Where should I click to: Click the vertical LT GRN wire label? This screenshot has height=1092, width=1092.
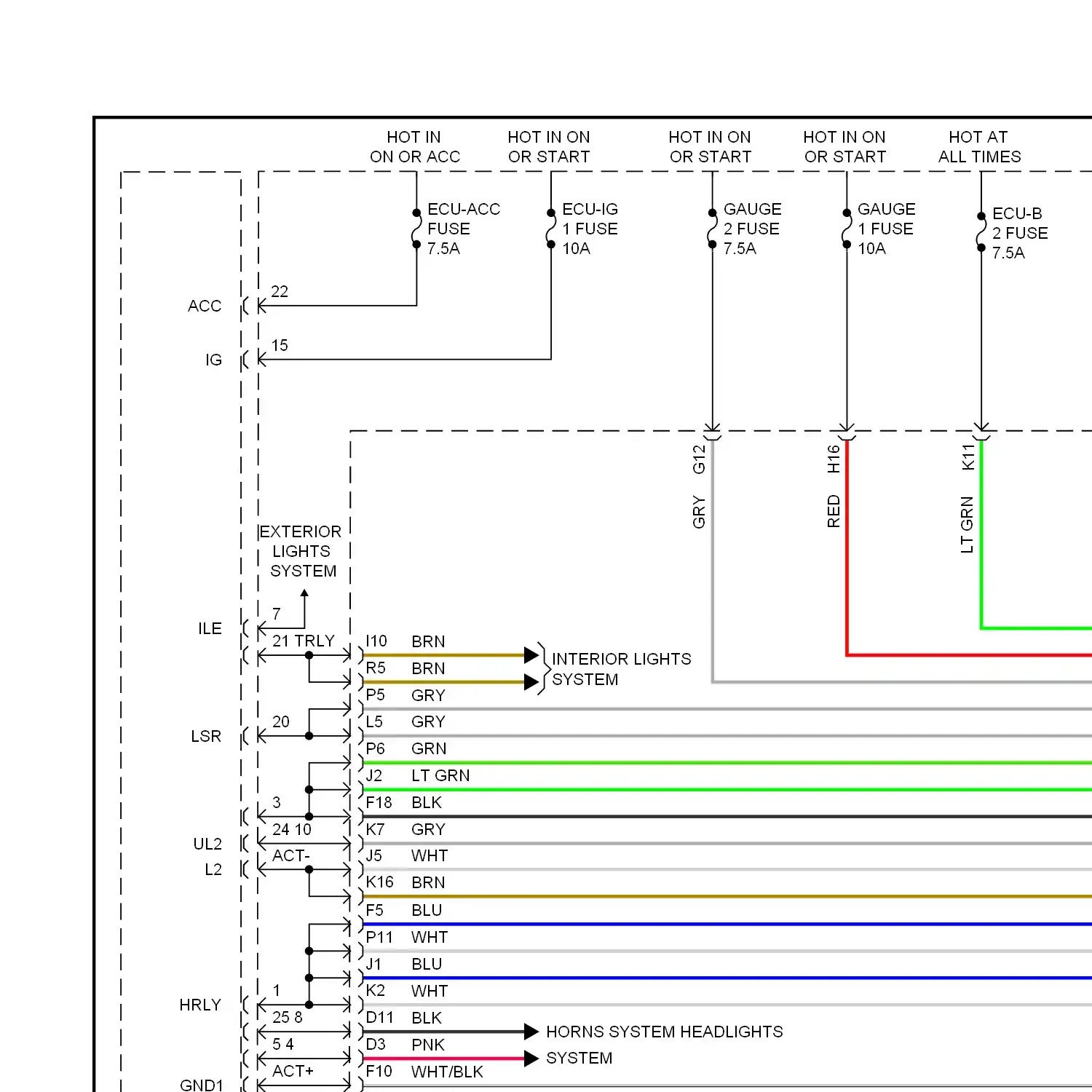click(x=967, y=525)
